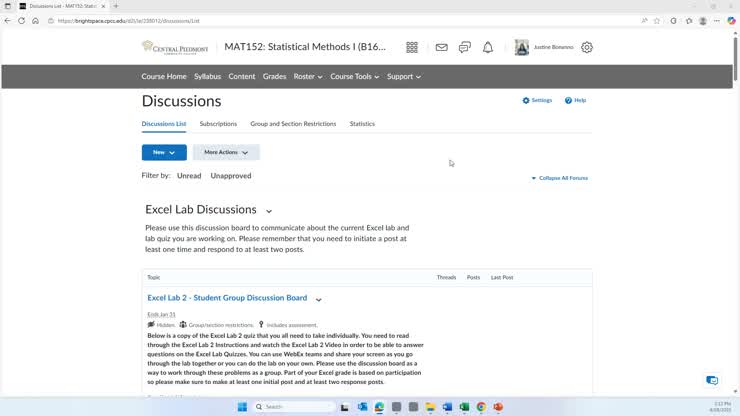Collapse All Forums
The image size is (740, 416).
point(560,178)
